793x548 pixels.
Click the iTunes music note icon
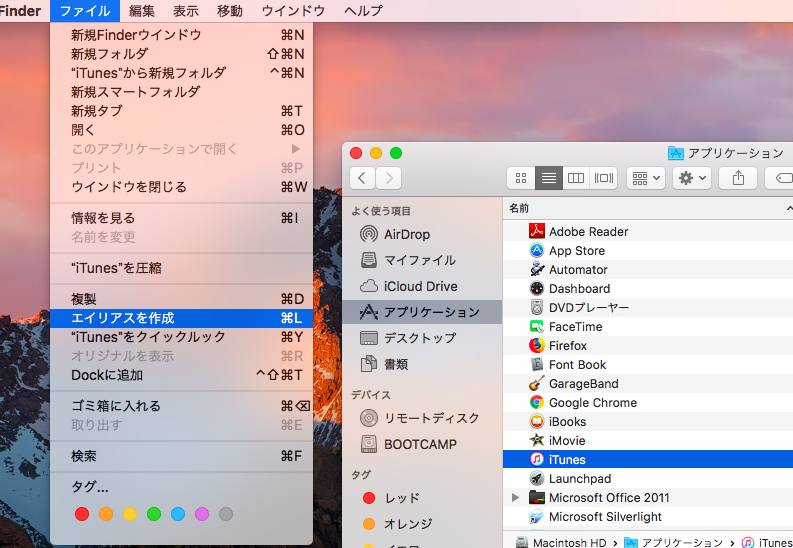pos(537,460)
